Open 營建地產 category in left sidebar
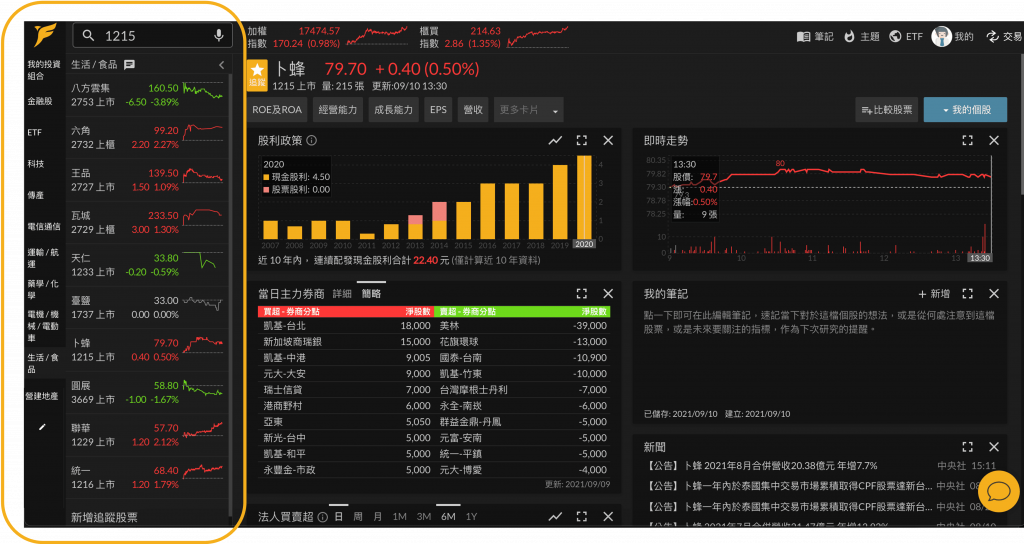Image resolution: width=1024 pixels, height=544 pixels. click(42, 396)
